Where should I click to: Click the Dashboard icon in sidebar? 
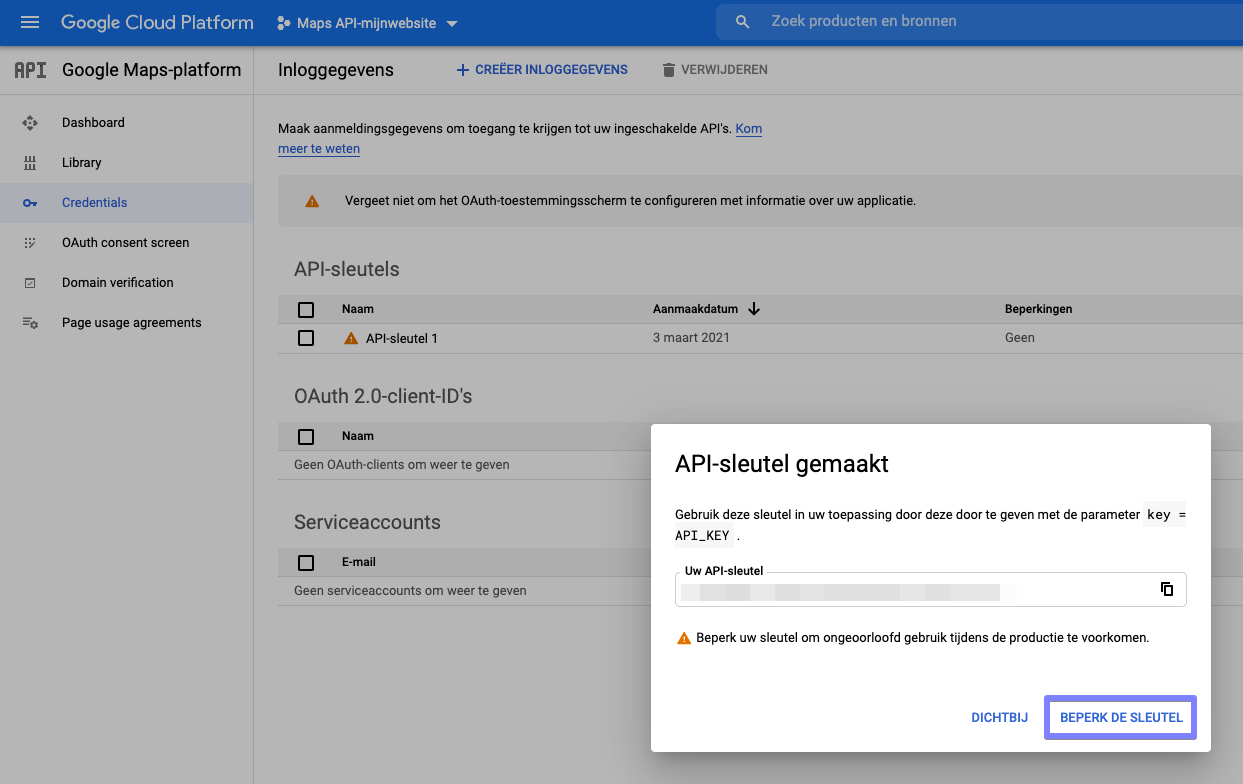30,123
